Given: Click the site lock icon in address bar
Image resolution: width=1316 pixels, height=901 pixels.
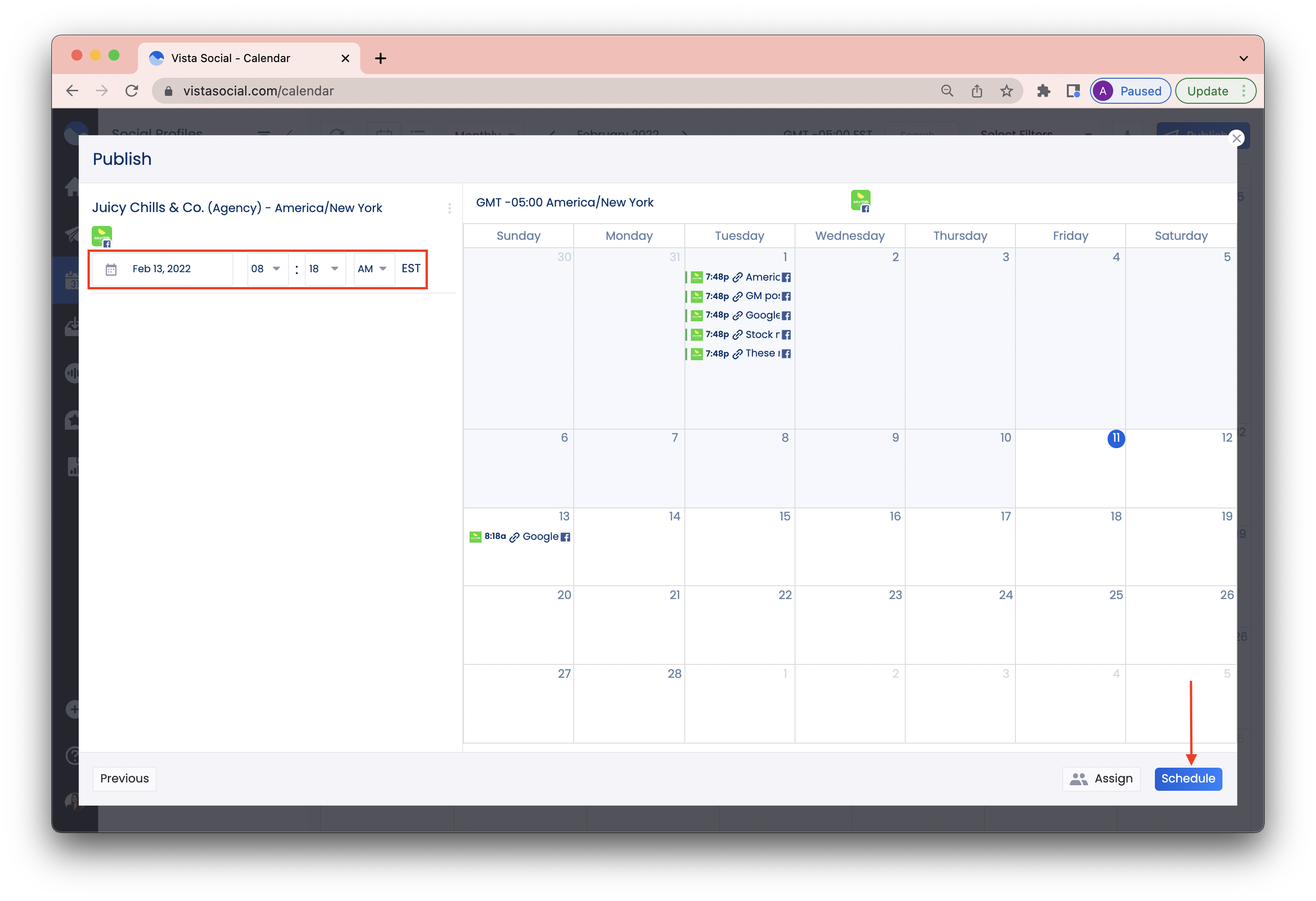Looking at the screenshot, I should click(x=168, y=91).
